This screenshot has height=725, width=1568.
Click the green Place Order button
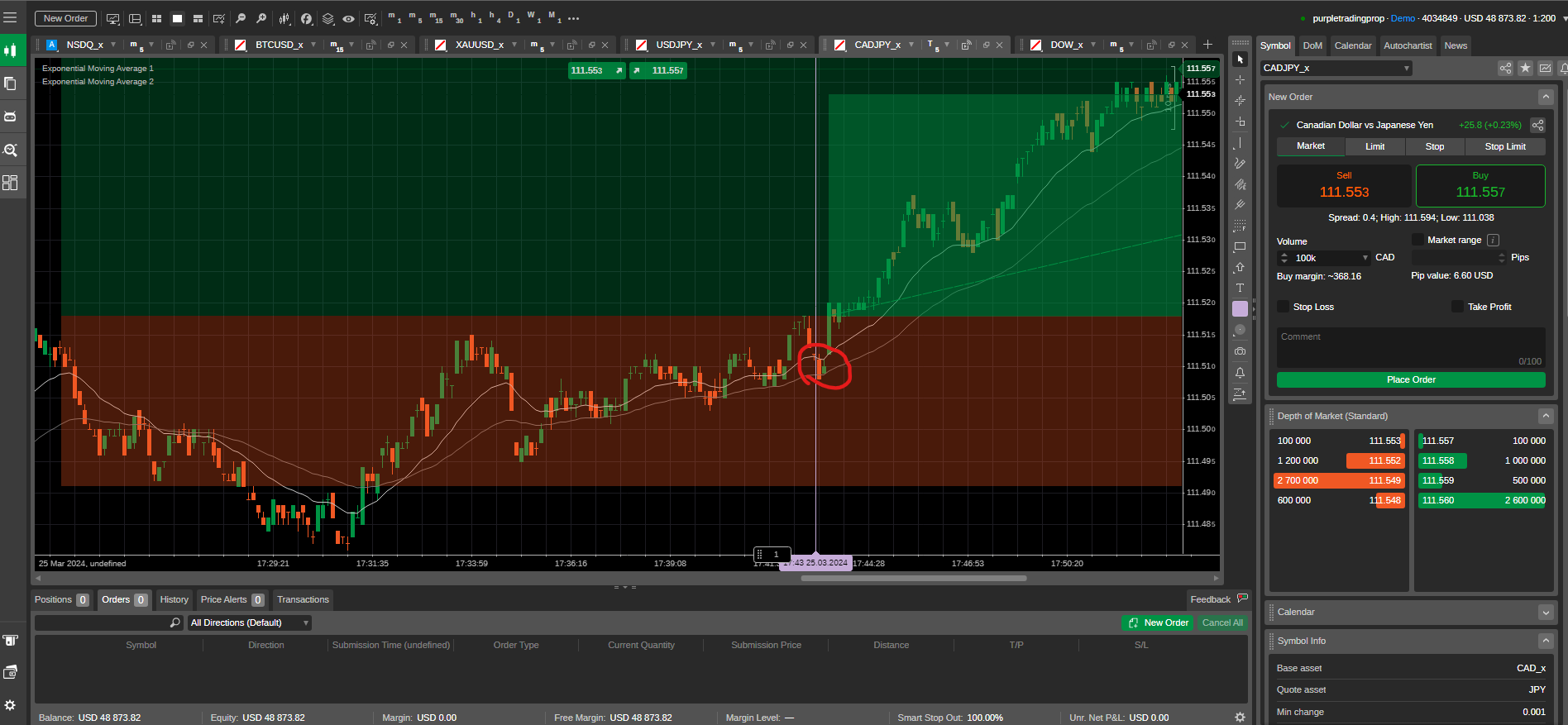point(1411,379)
